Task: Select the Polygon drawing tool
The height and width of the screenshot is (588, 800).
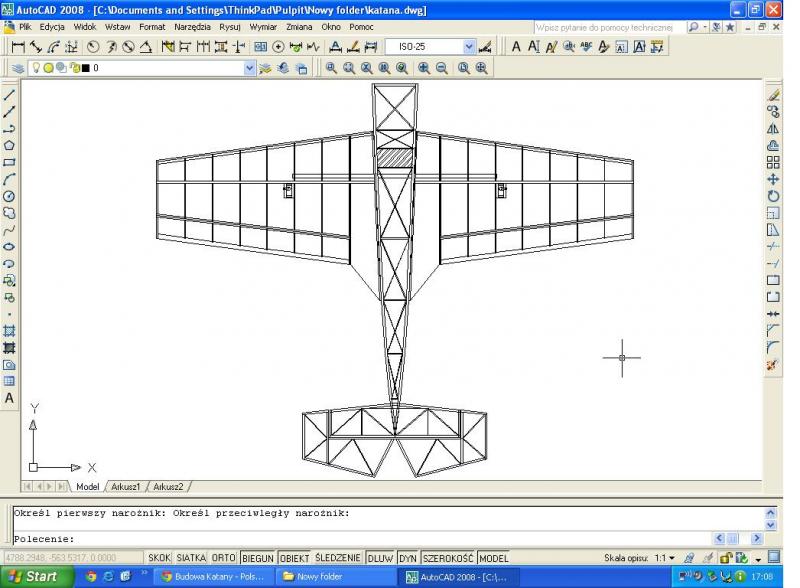Action: click(10, 145)
